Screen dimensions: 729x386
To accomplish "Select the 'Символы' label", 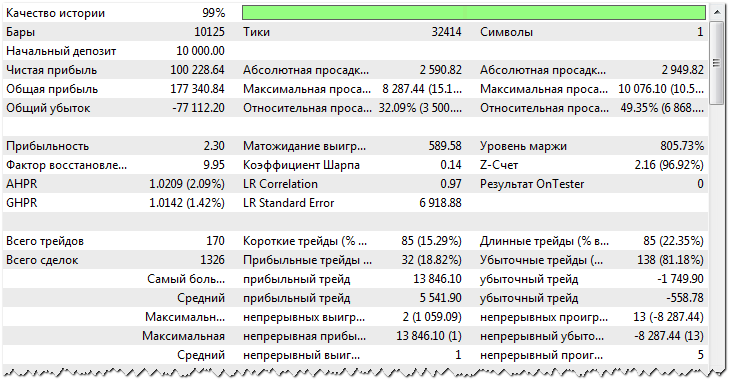I will 506,32.
